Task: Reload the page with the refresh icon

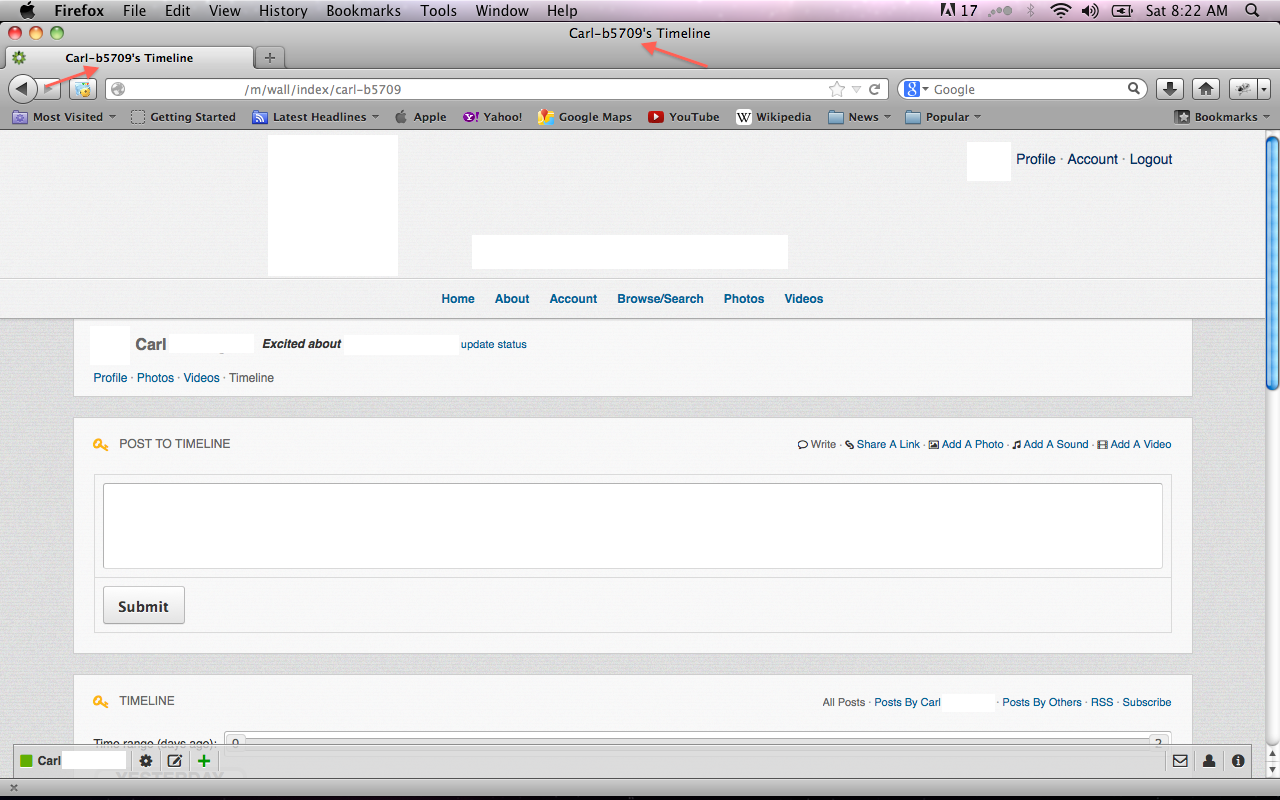Action: [874, 89]
